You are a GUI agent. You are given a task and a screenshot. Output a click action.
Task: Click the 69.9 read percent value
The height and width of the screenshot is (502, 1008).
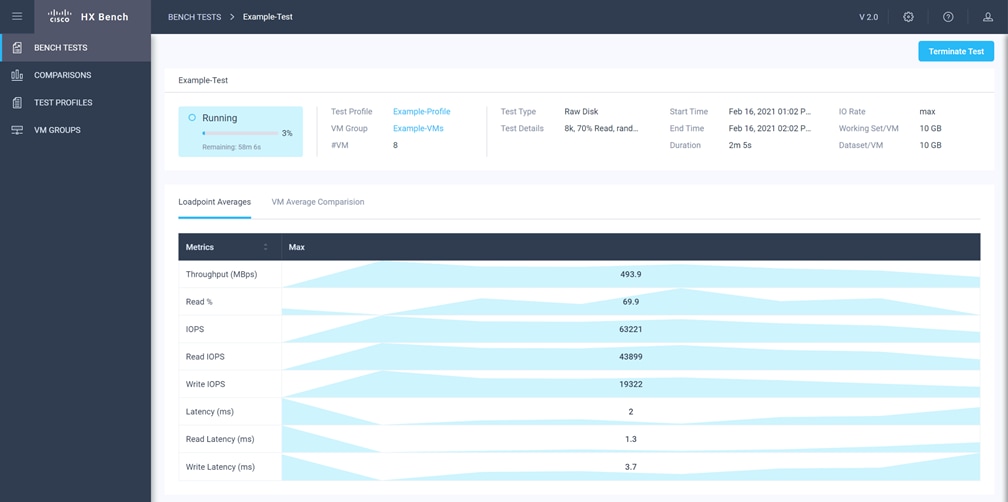pos(631,301)
